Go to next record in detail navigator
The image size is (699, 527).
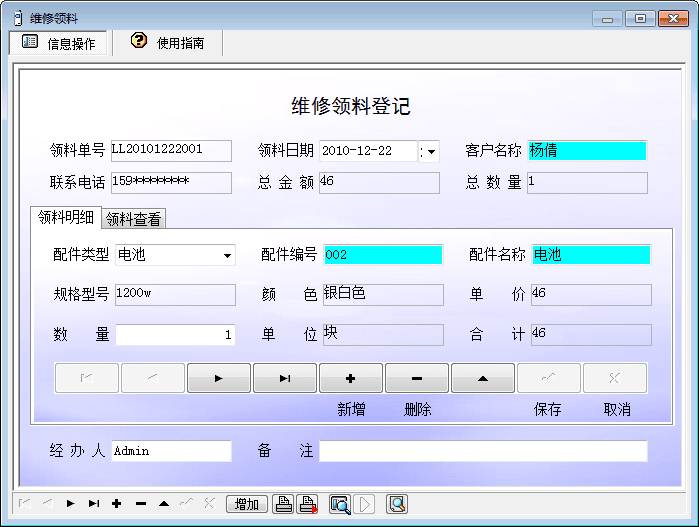click(x=219, y=378)
